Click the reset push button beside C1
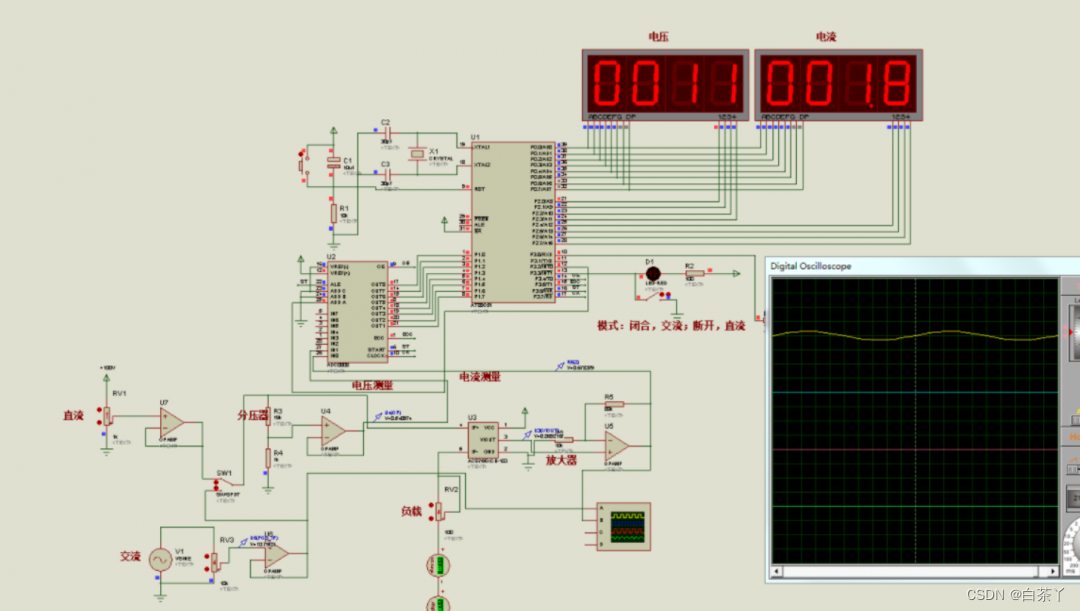 point(302,166)
